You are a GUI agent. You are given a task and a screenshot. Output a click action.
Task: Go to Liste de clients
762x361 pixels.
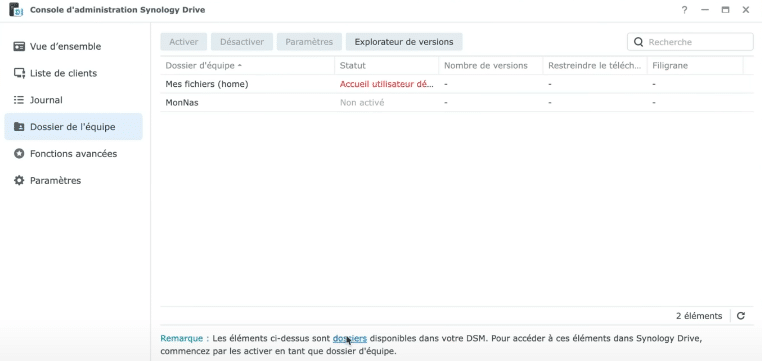tap(73, 73)
